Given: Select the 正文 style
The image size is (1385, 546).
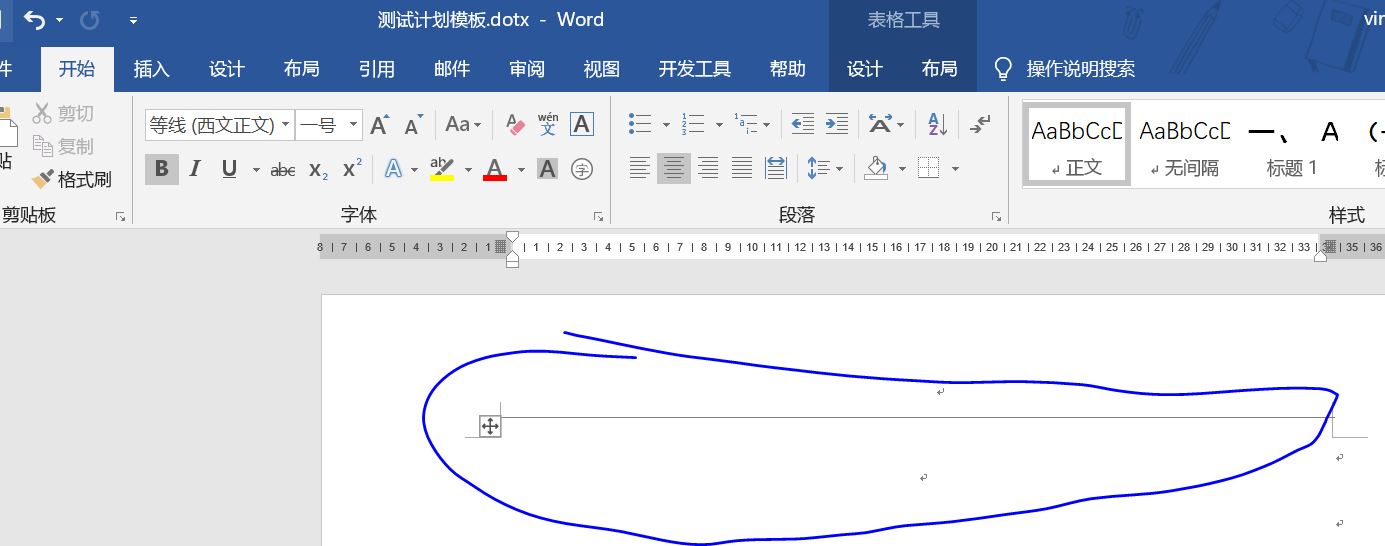Looking at the screenshot, I should (1077, 144).
